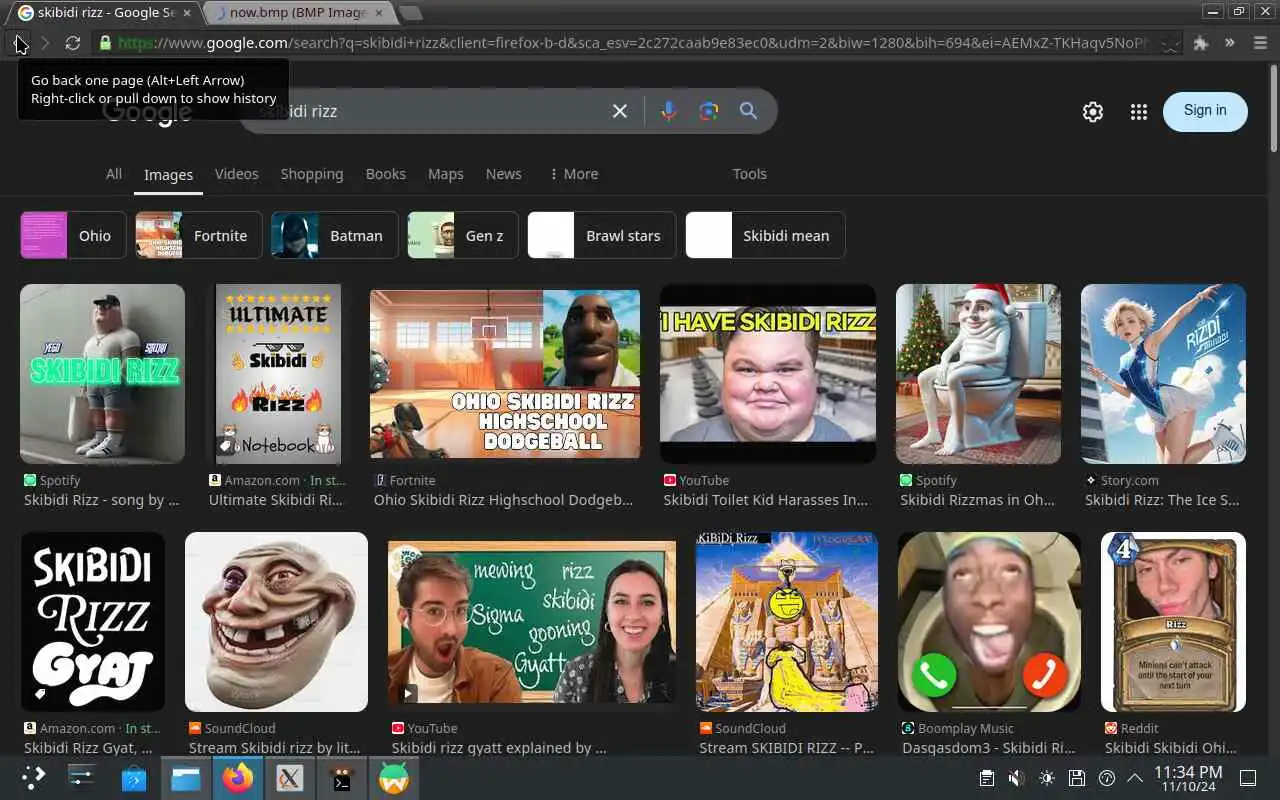
Task: View site security padlock information
Action: pyautogui.click(x=105, y=43)
